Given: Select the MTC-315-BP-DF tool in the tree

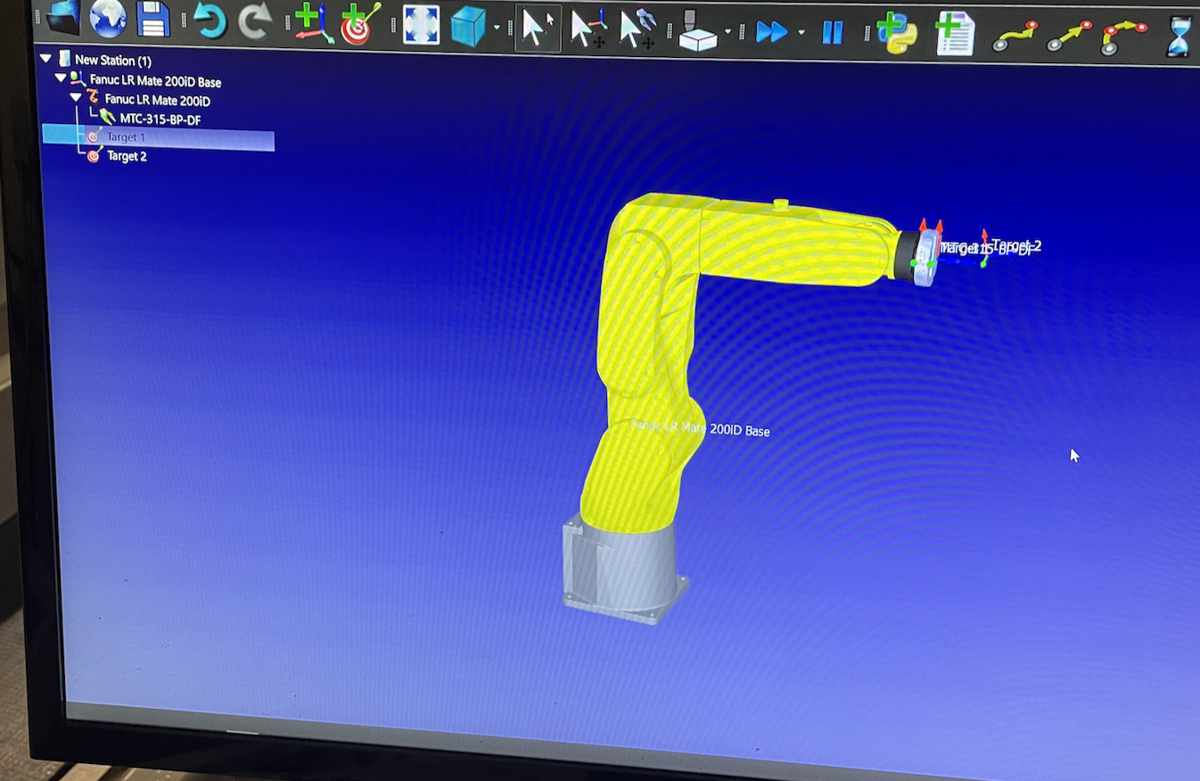Looking at the screenshot, I should tap(159, 119).
